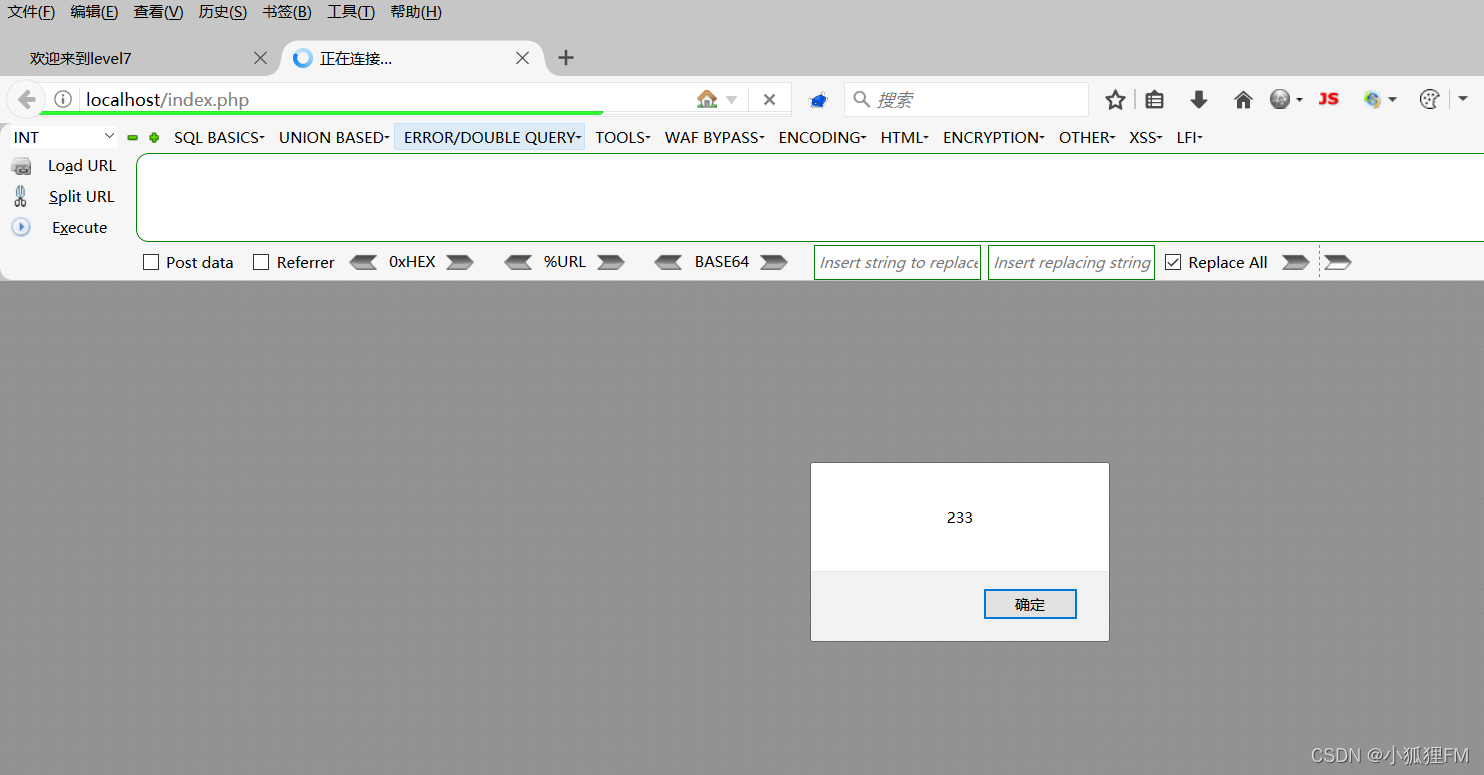The image size is (1484, 775).
Task: Bookmark this page with the star icon
Action: click(1115, 100)
